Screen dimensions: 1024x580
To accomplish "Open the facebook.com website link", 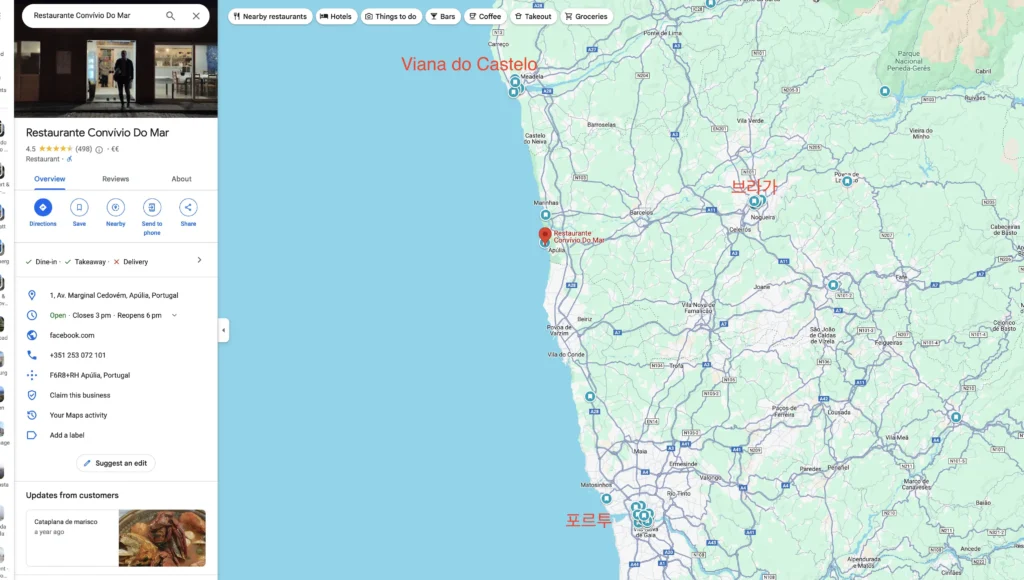I will [72, 335].
